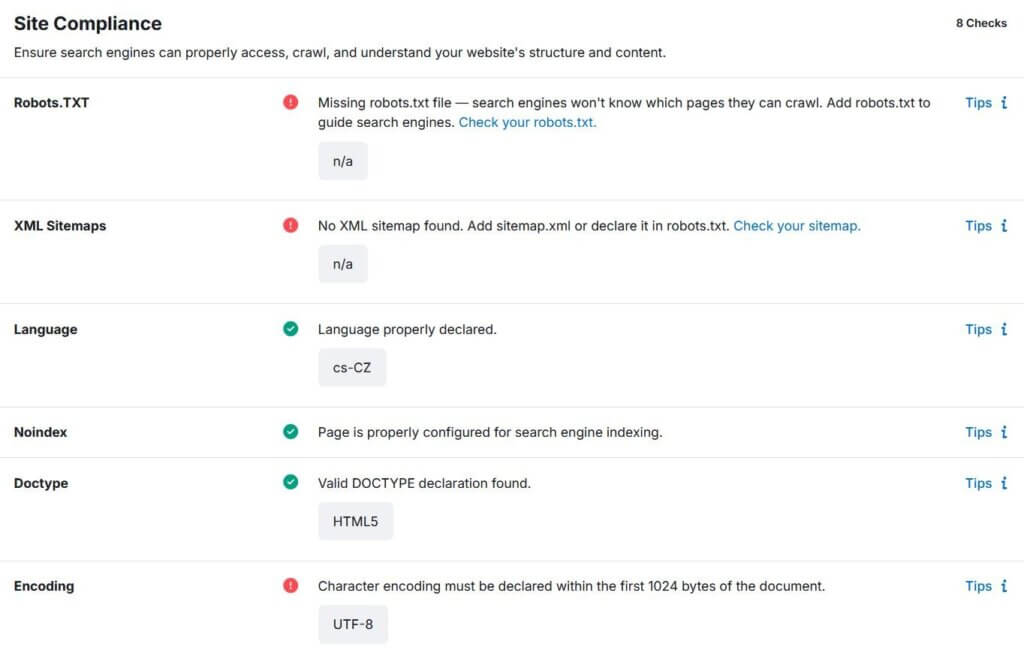
Task: Select the HTML5 badge under Doctype
Action: coord(355,520)
